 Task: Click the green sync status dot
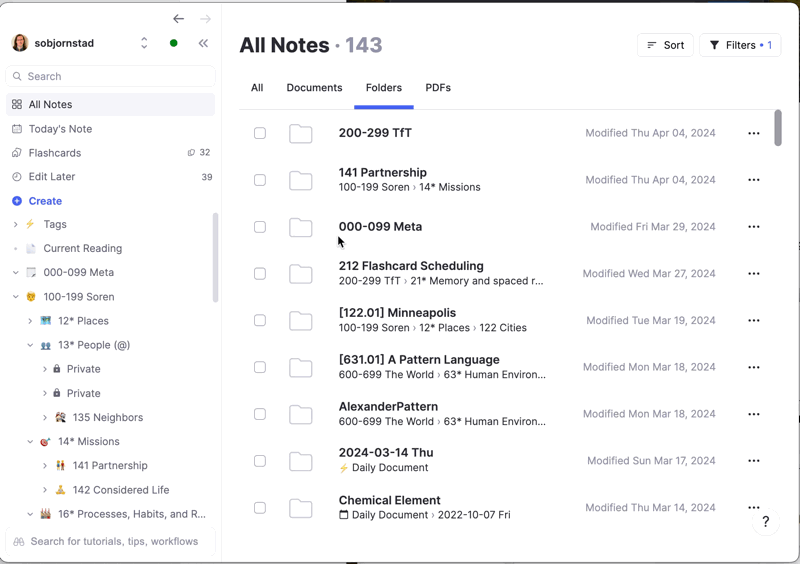tap(174, 43)
